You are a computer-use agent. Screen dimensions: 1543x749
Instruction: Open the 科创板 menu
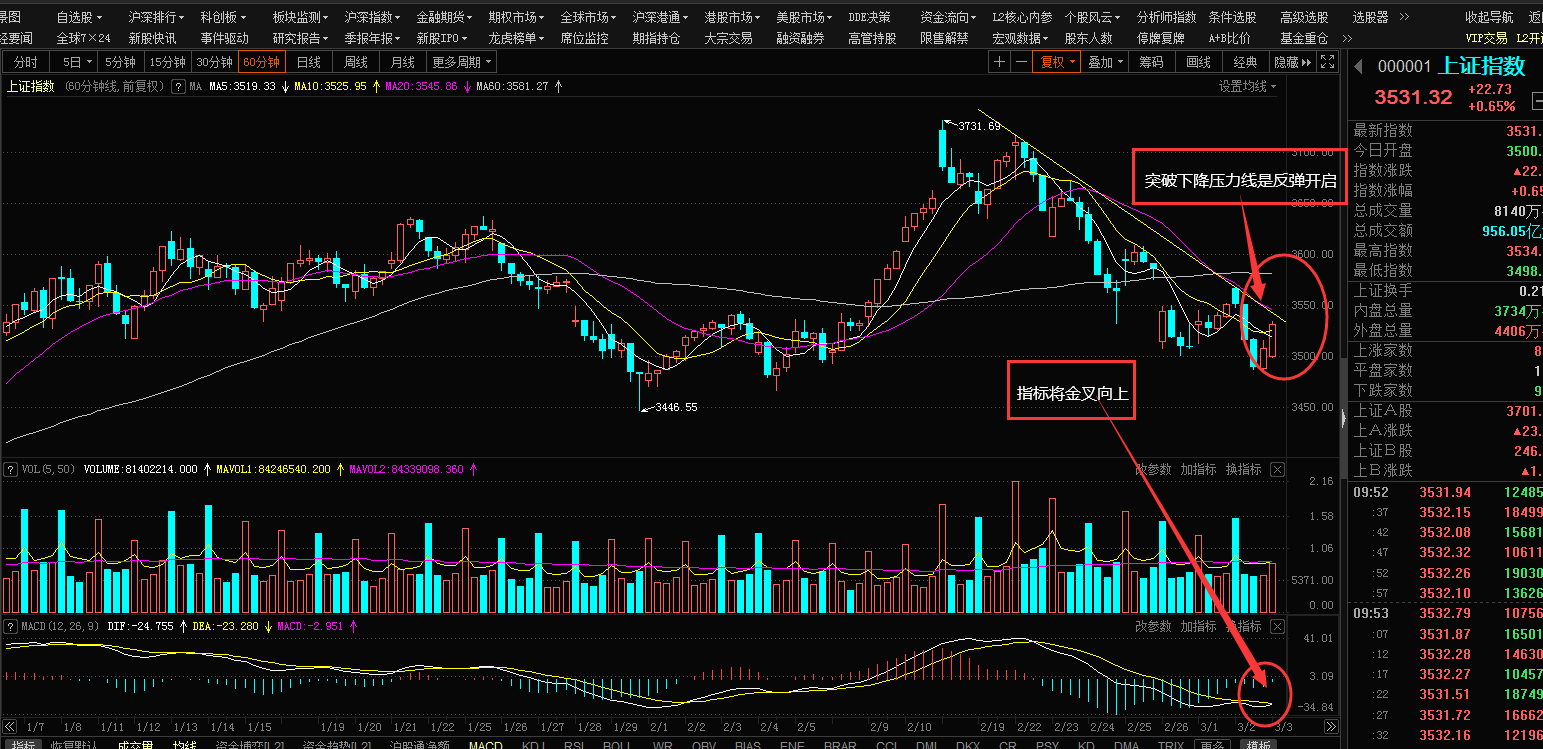tap(224, 18)
